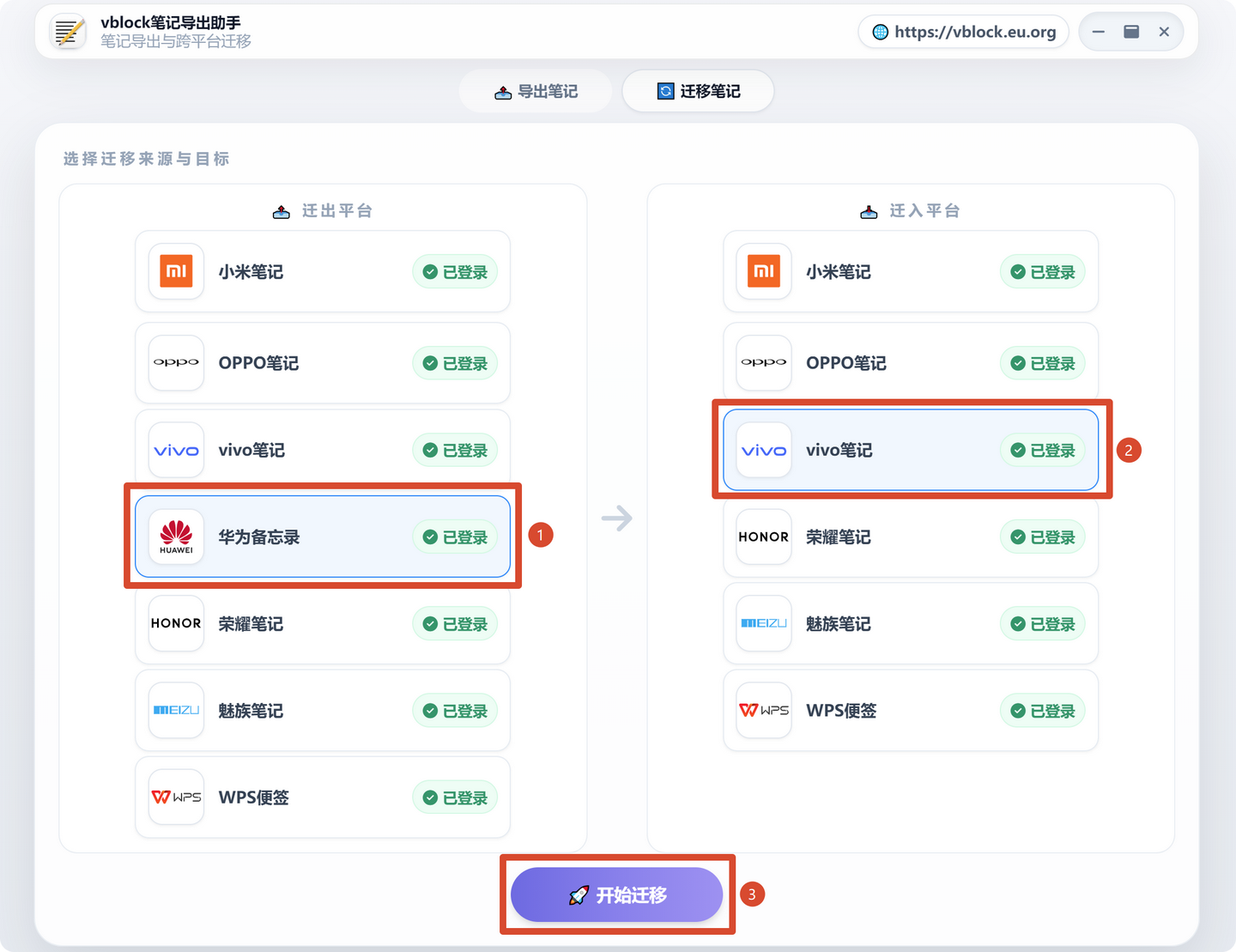The height and width of the screenshot is (952, 1236).
Task: Click the HUAWEI logo in the 迁出平台 list
Action: pos(176,537)
